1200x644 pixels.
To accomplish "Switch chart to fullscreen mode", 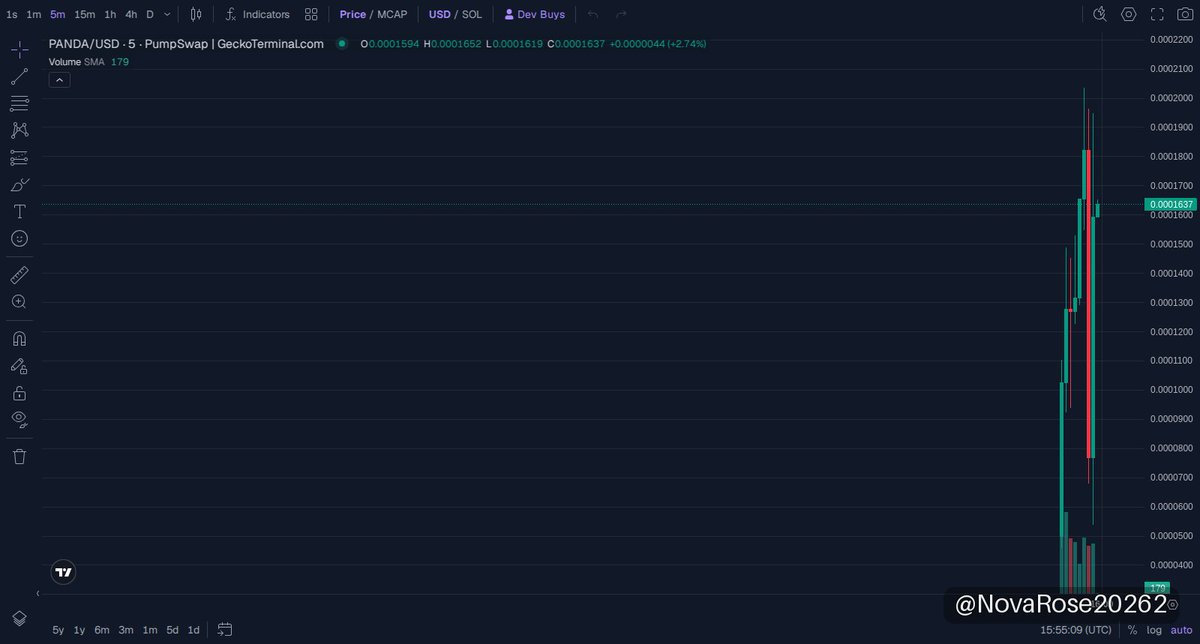I will point(1157,14).
